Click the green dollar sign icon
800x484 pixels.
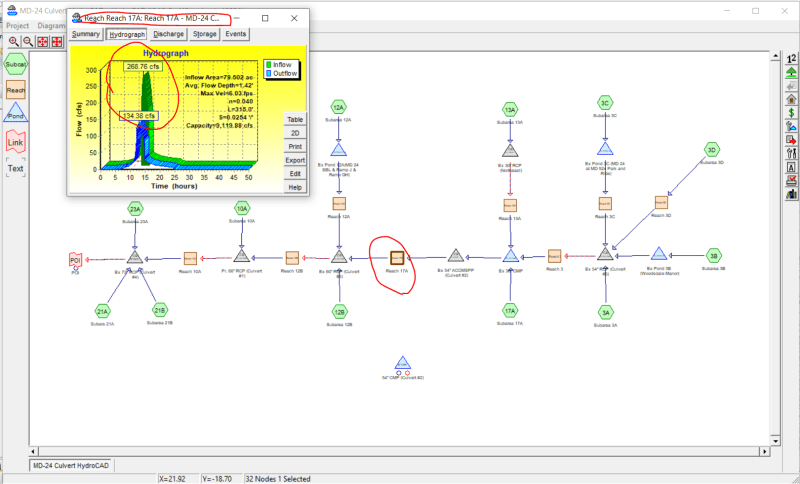tap(791, 113)
